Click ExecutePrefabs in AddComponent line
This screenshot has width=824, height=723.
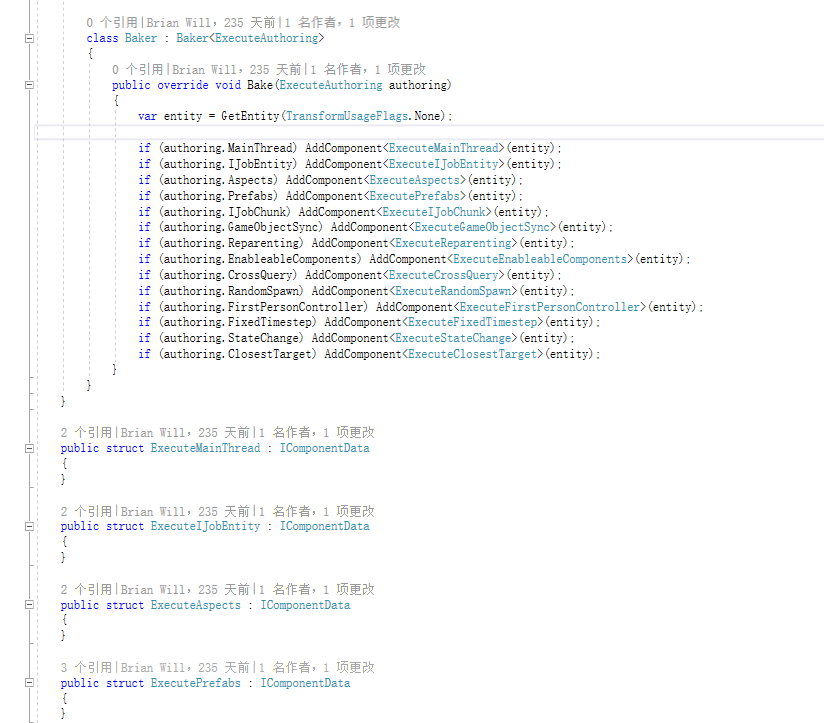(415, 196)
